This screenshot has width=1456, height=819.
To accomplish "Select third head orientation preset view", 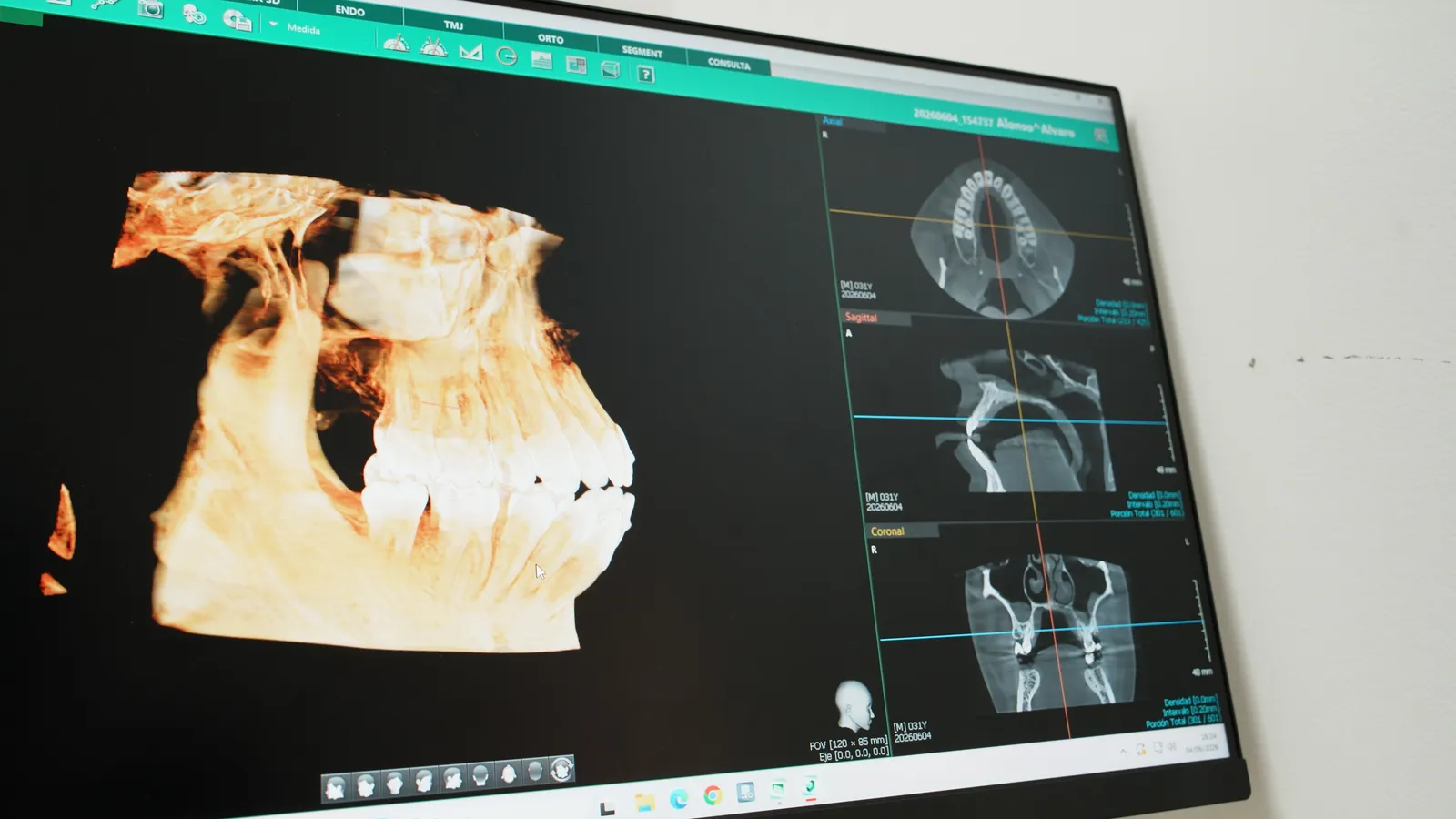I will point(395,784).
